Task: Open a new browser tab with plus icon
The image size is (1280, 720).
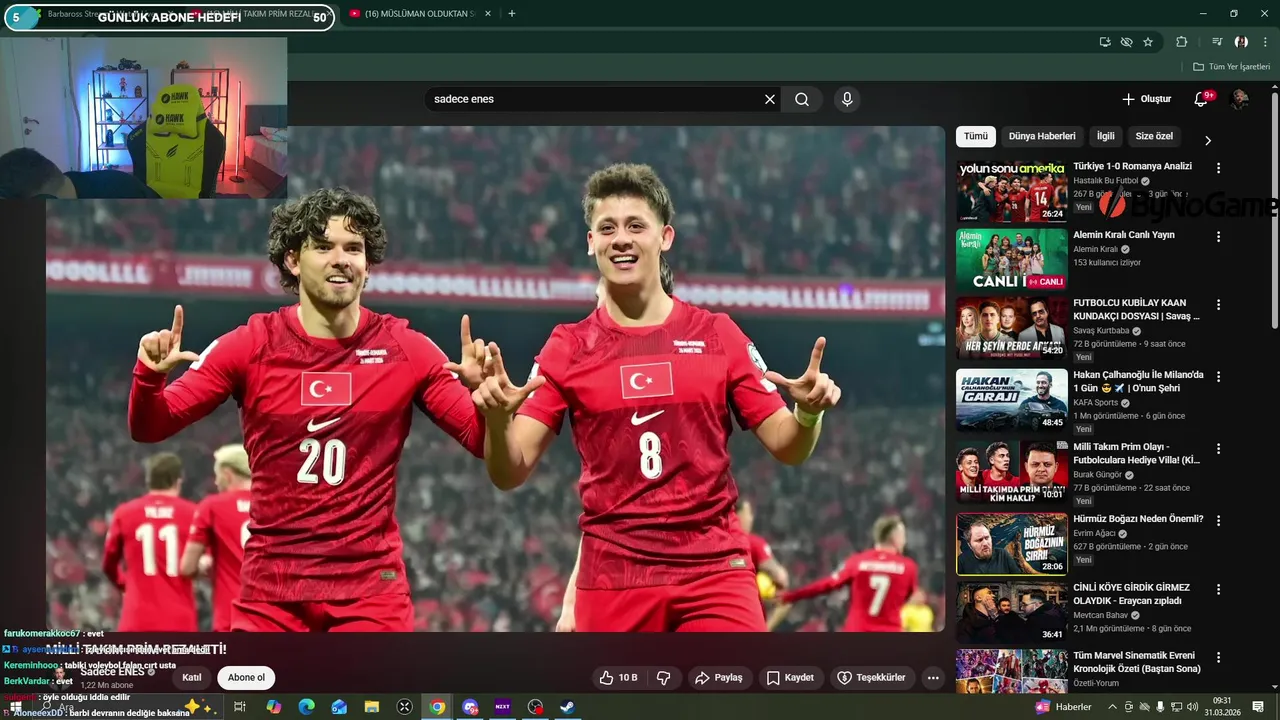Action: (511, 14)
